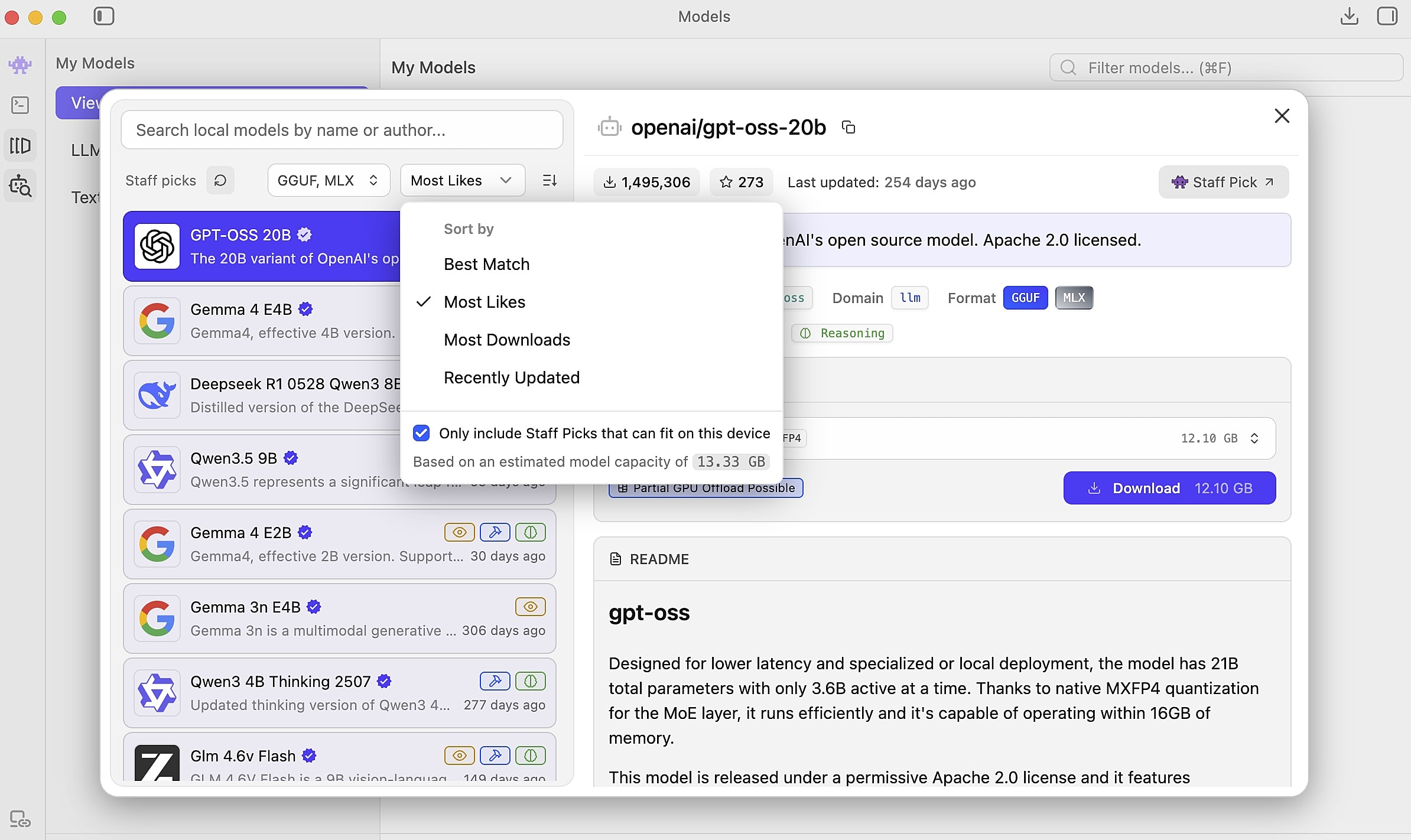Viewport: 1411px width, 840px height.
Task: Select the Deepseek R1 0528 Qwen3 entry
Action: [262, 395]
